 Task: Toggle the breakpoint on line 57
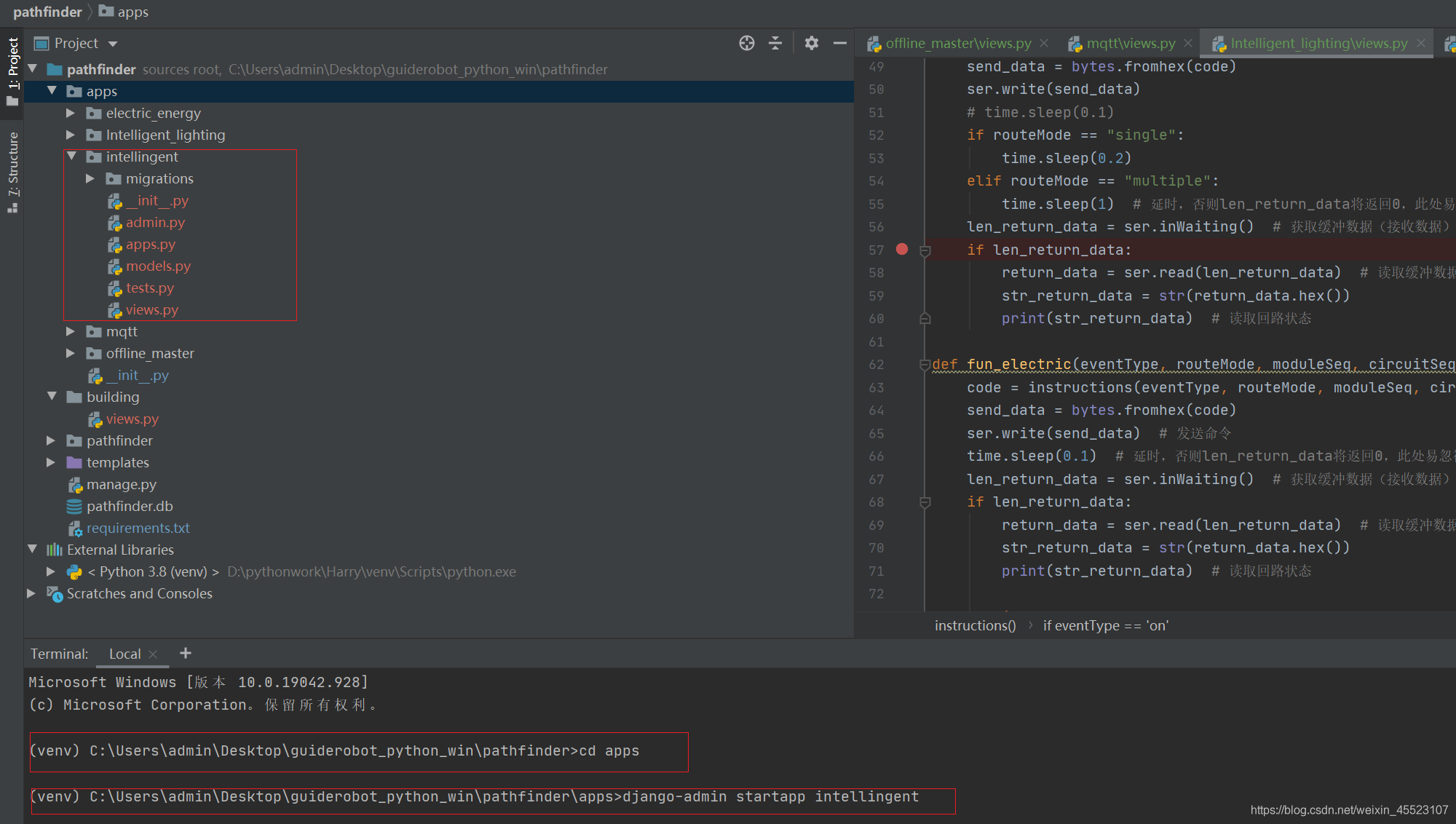point(902,249)
